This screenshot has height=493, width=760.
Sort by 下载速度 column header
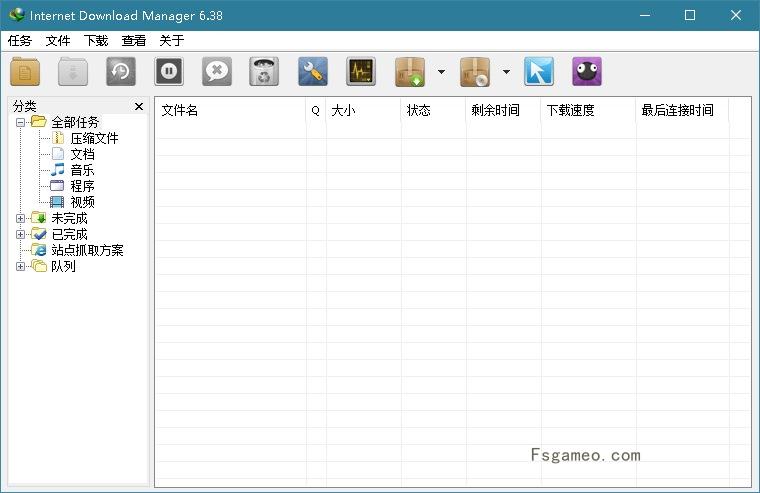click(x=588, y=111)
